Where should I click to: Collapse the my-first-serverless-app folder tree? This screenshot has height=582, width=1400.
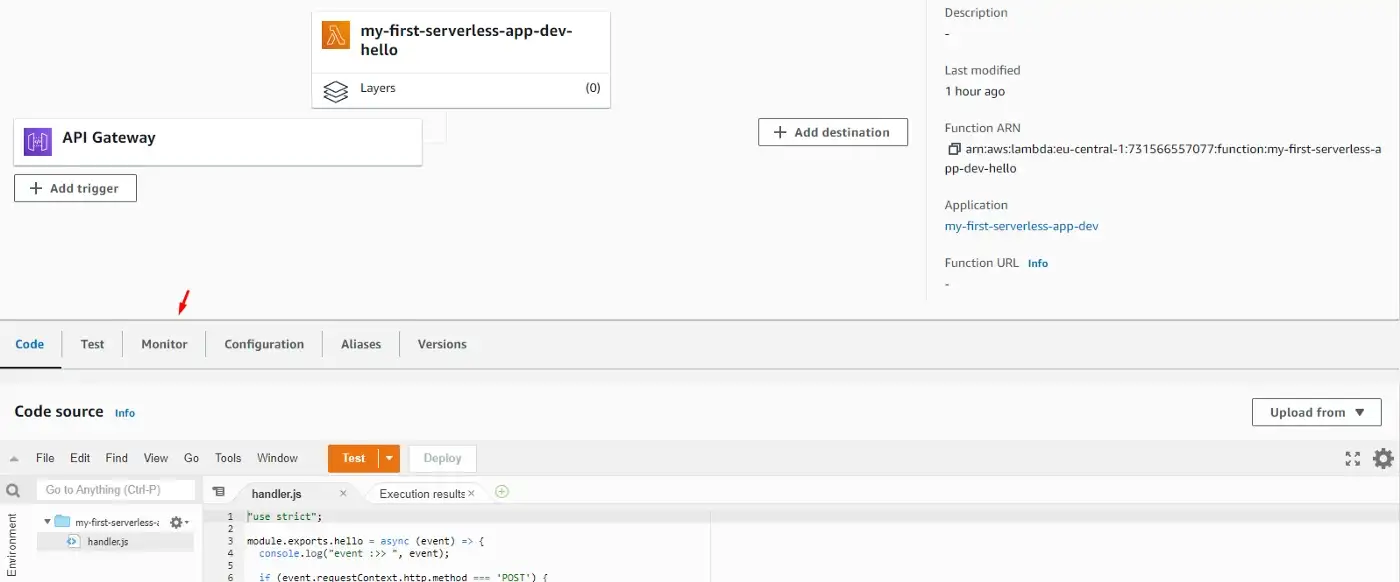47,522
